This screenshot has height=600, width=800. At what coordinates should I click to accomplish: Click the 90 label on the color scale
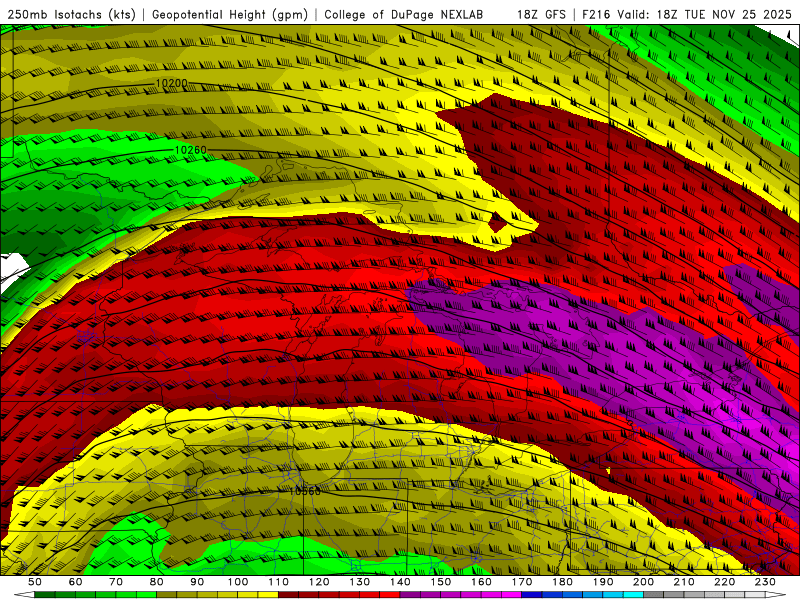coord(197,582)
